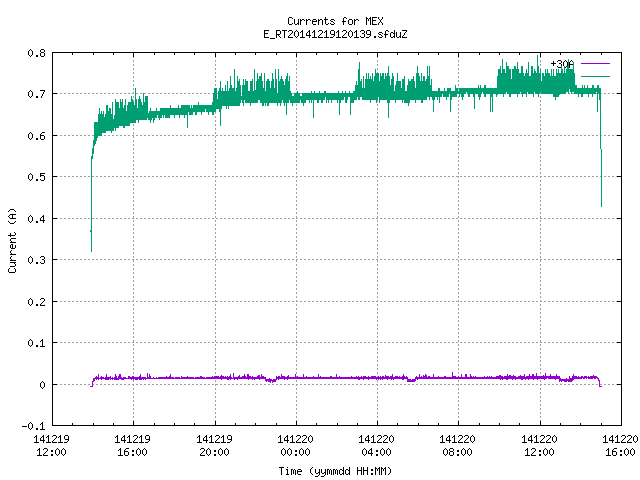This screenshot has height=480, width=640.
Task: Click the y-axis tick value 0
Action: [x=42, y=384]
